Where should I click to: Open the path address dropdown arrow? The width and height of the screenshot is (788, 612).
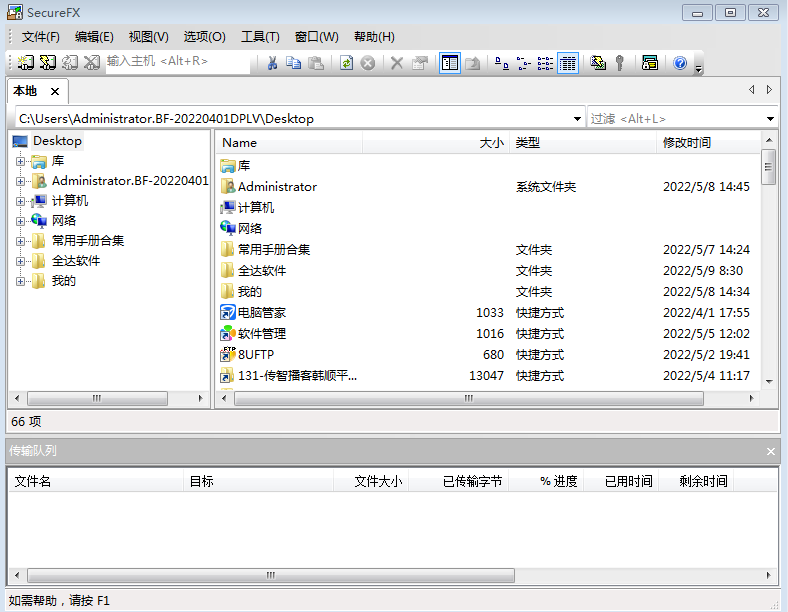[577, 119]
